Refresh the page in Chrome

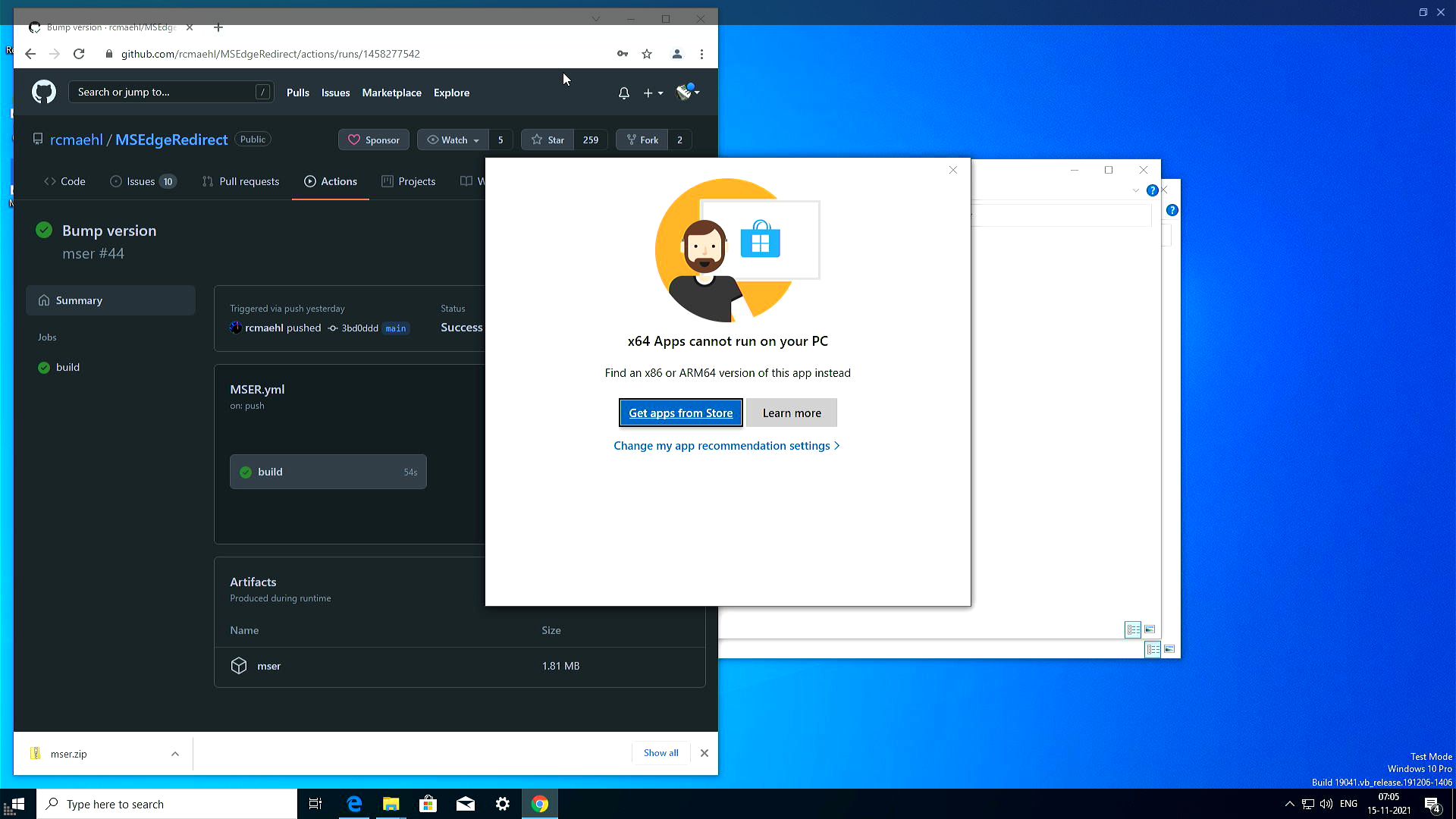click(x=79, y=54)
